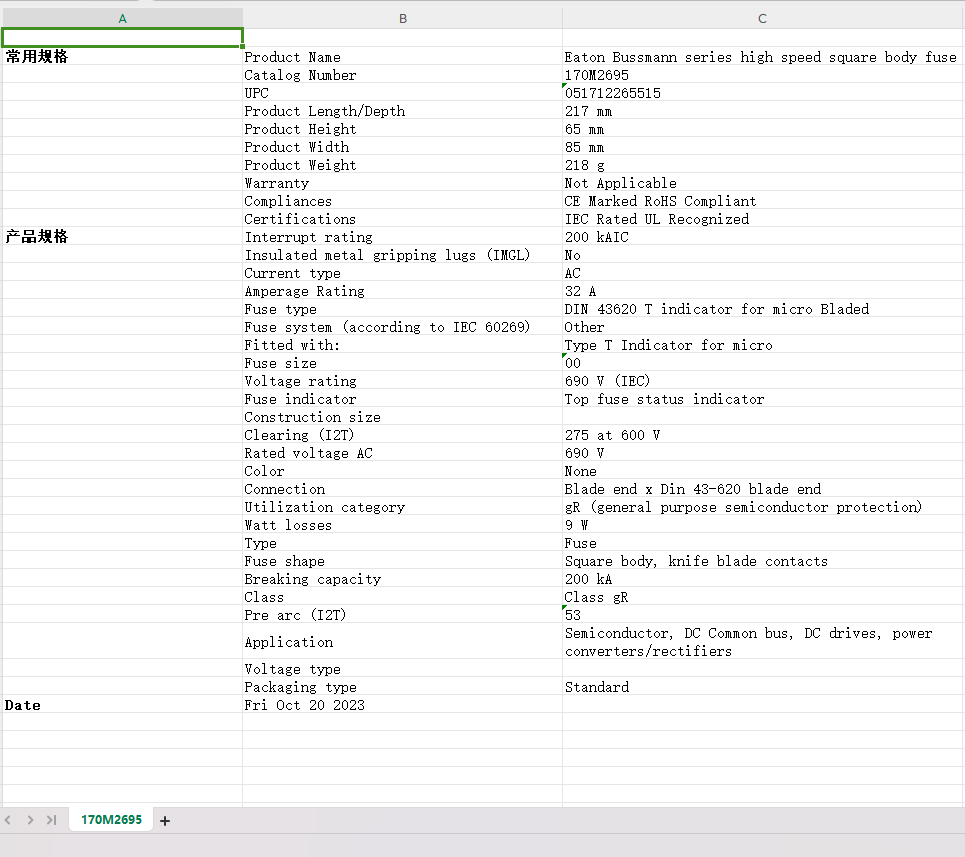Select 'DIN 43620 T indicator' fuse type cell
The width and height of the screenshot is (965, 857).
pos(763,308)
